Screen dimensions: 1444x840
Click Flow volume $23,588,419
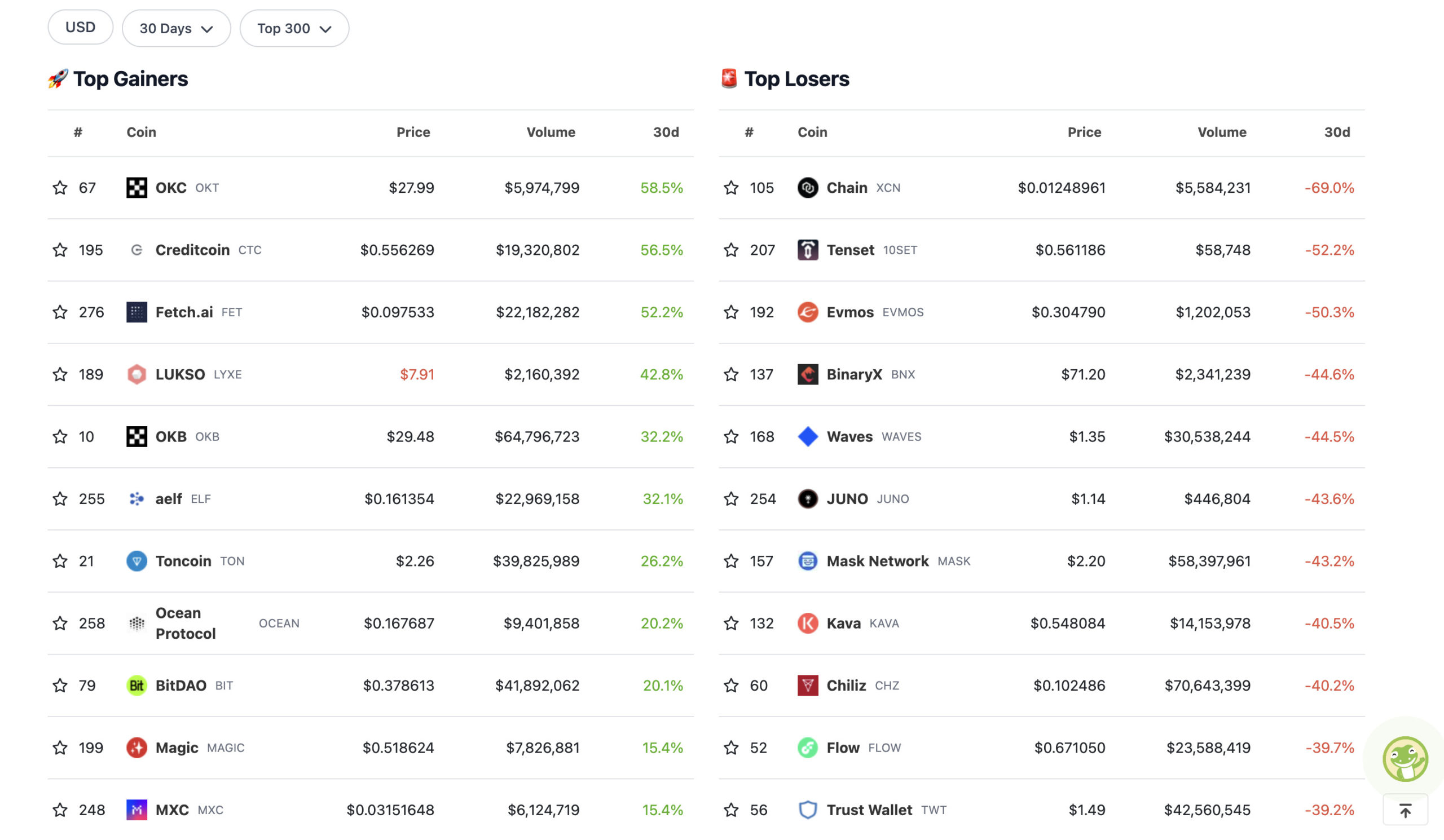point(1208,748)
